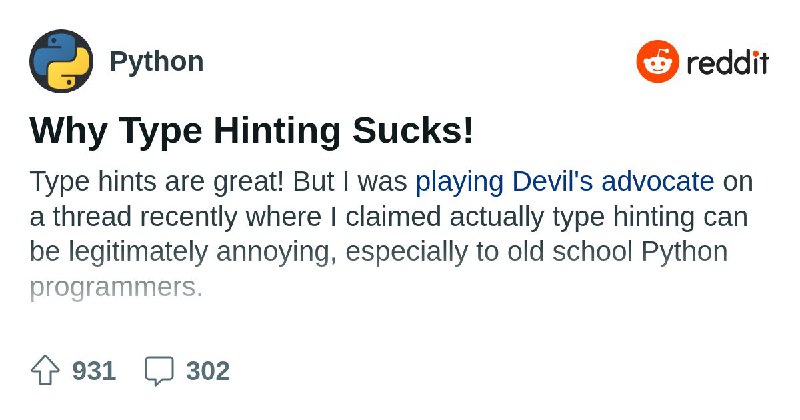
Task: Click the text line starting a thread recently
Action: coord(389,217)
